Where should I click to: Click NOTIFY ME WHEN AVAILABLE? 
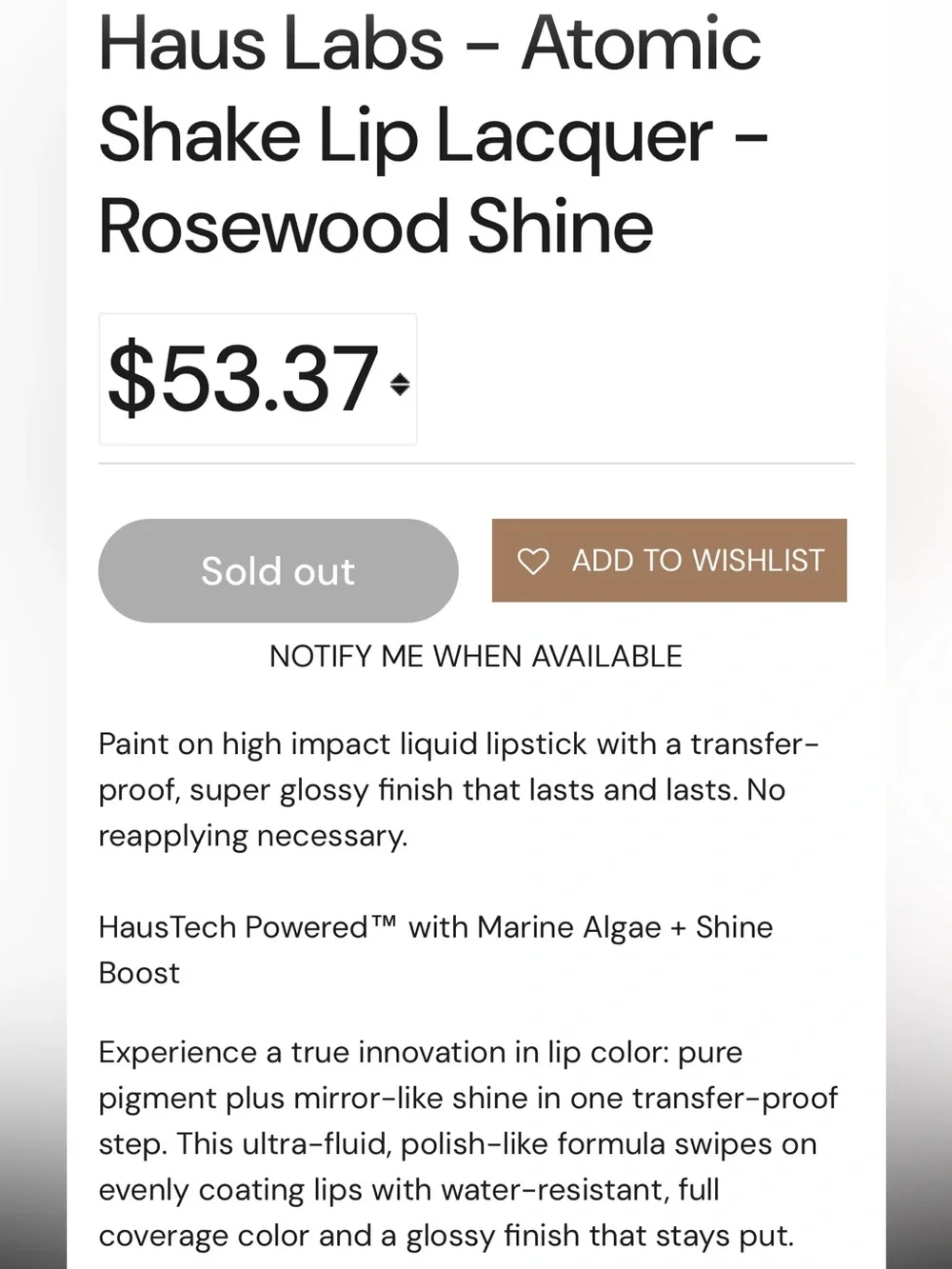click(476, 656)
